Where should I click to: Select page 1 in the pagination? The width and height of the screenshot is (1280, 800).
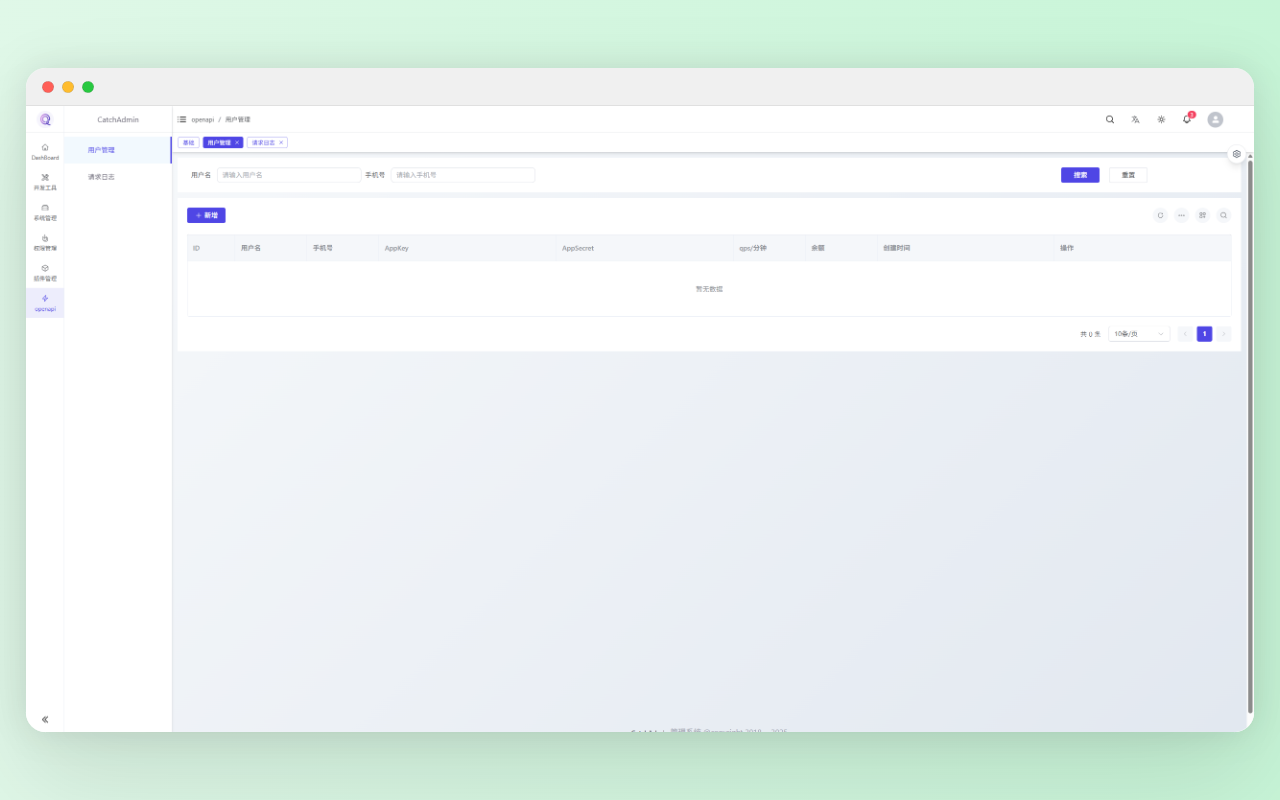tap(1204, 334)
